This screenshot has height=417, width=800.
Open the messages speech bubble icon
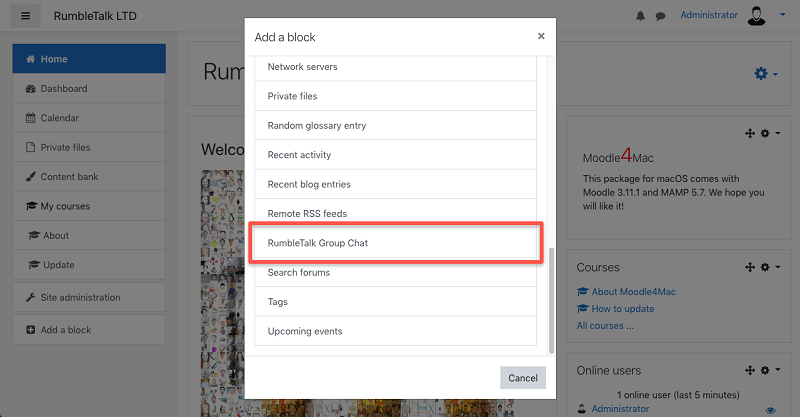pos(660,16)
